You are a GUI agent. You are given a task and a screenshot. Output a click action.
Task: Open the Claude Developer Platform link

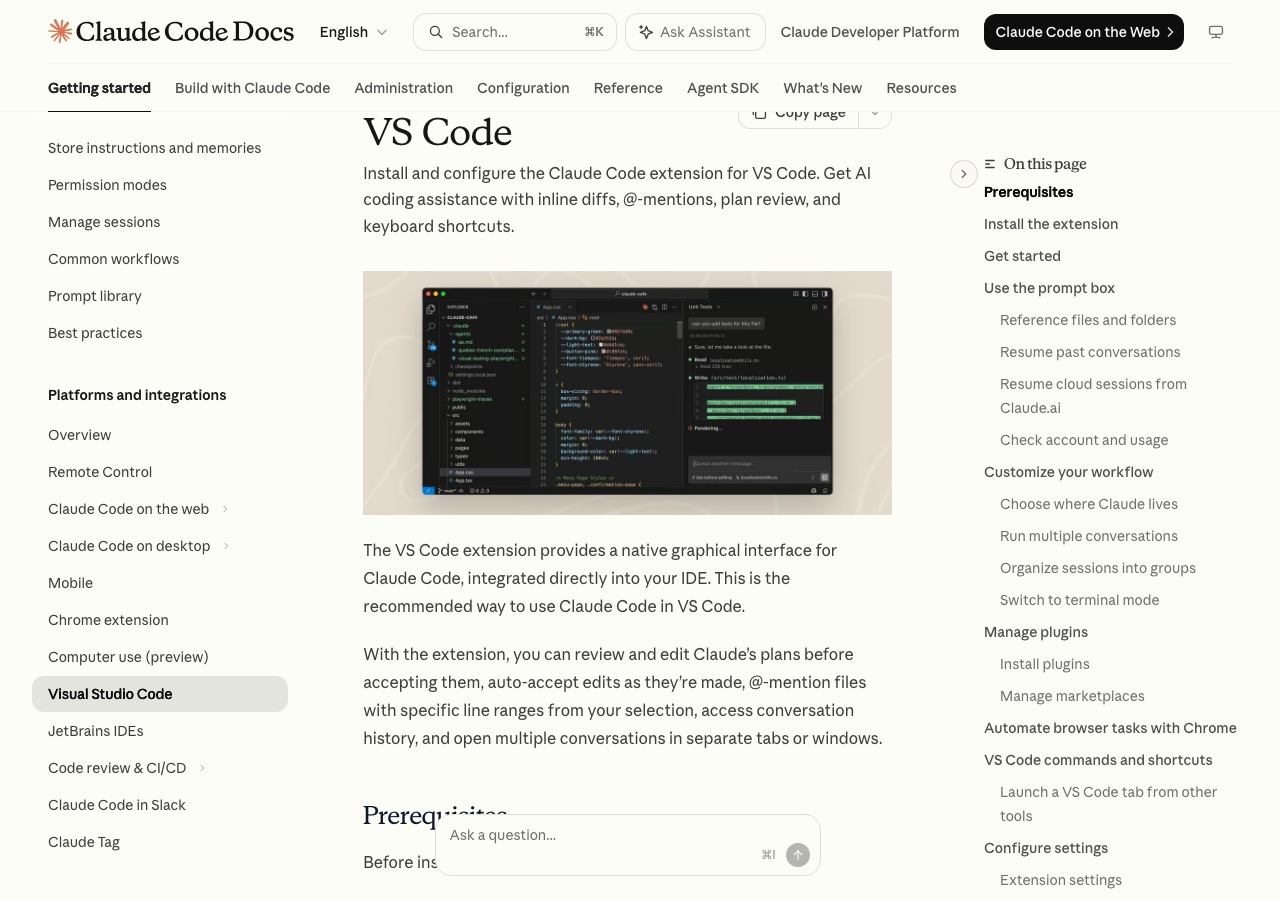click(870, 32)
